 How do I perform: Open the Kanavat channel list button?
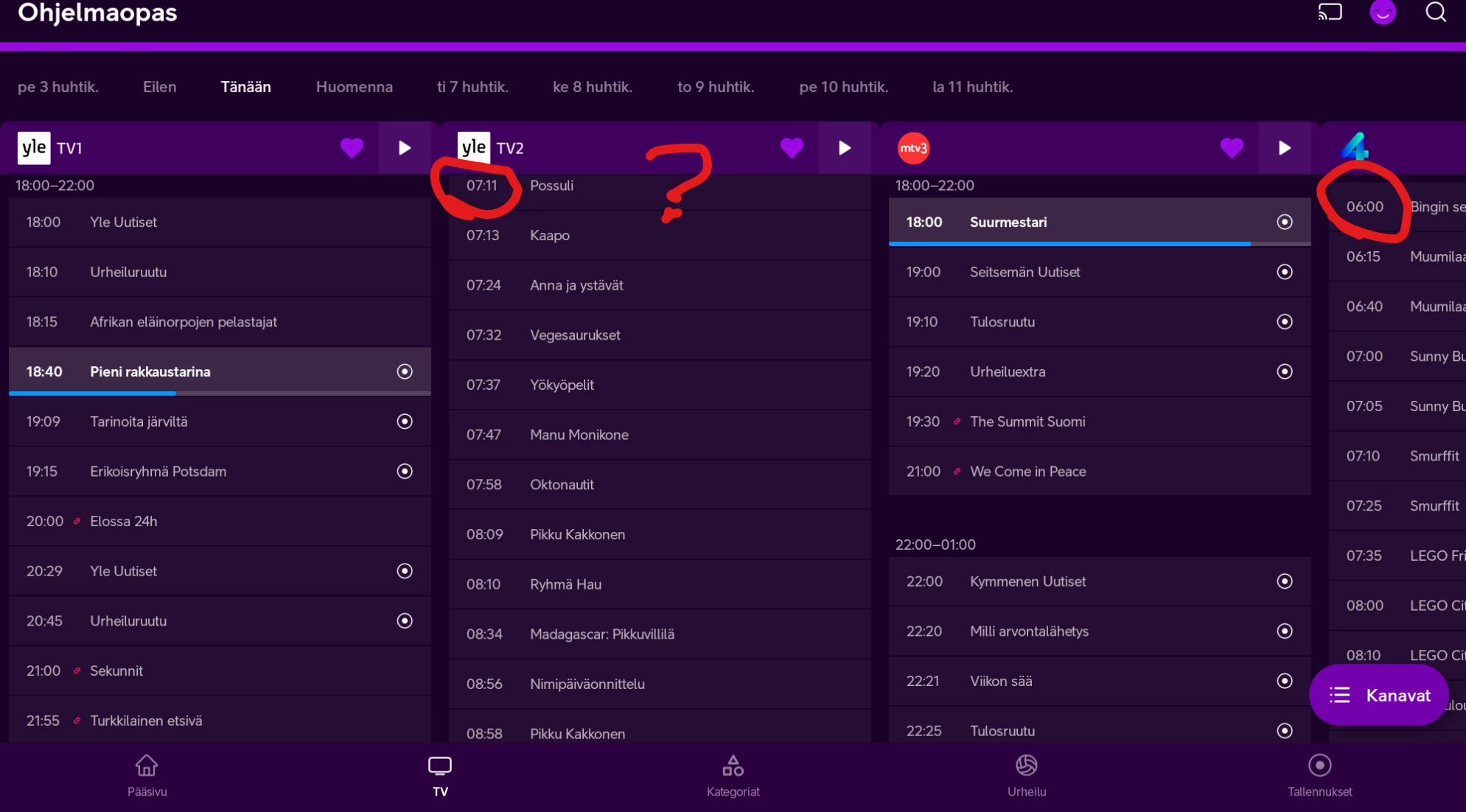(x=1379, y=695)
